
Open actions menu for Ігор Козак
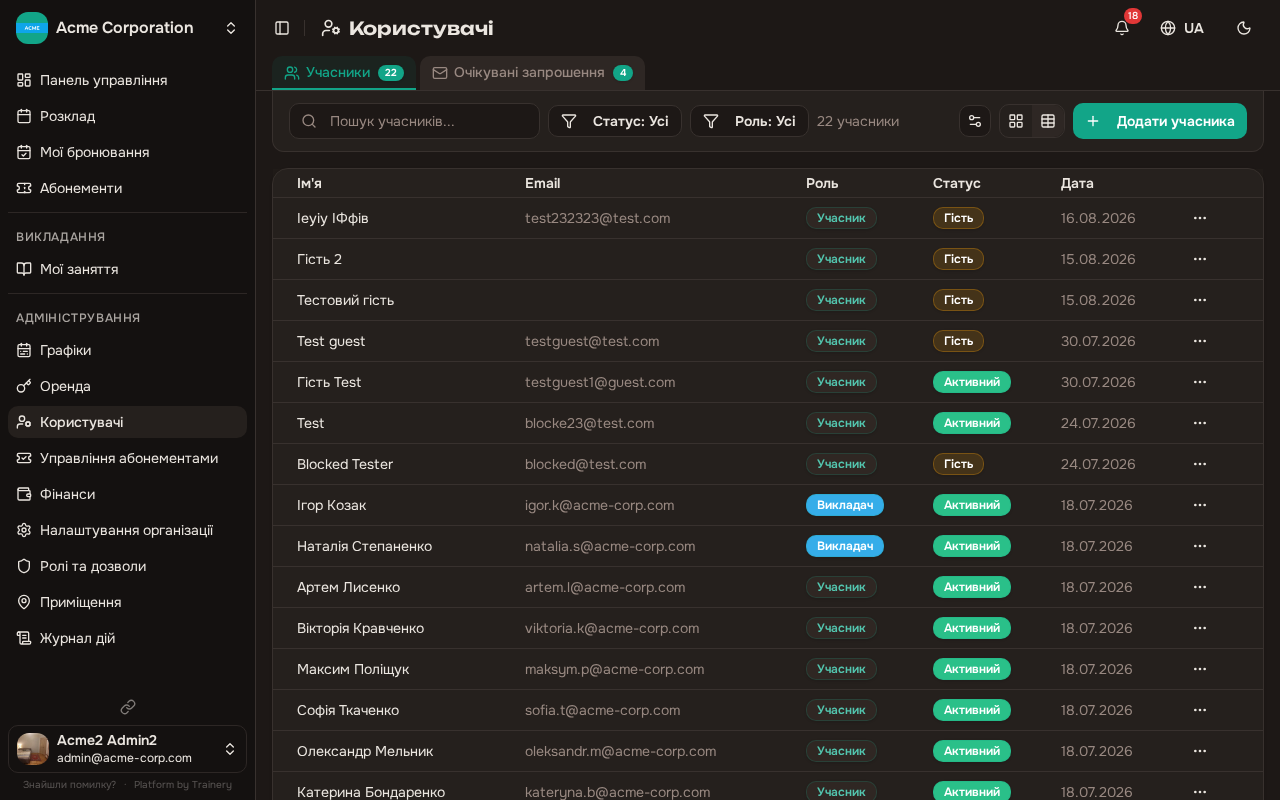coord(1200,505)
